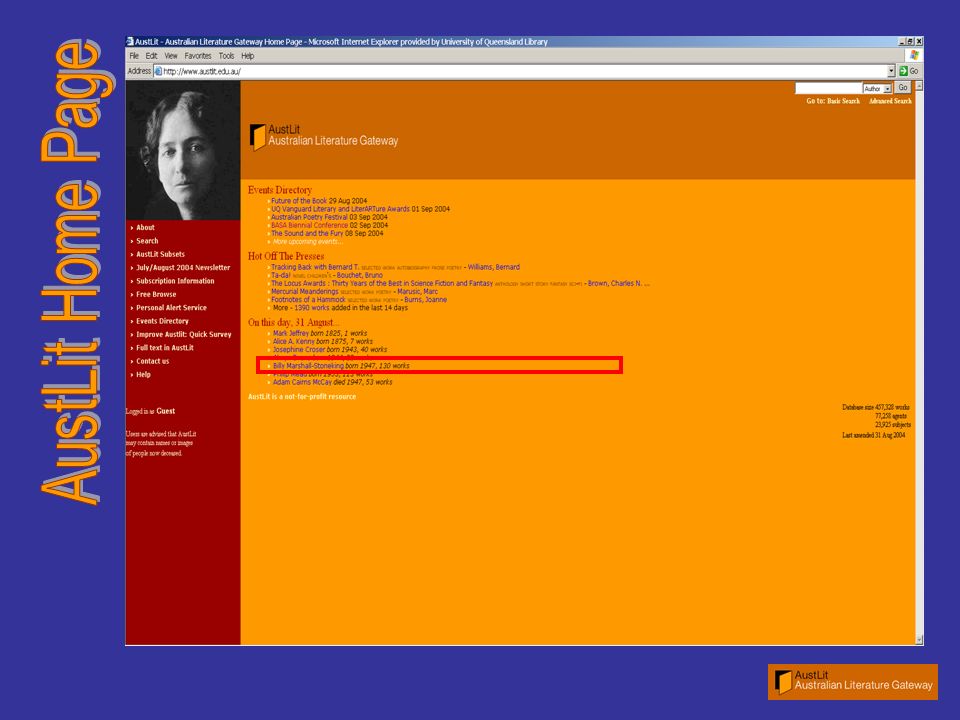Open Alice A. Kenny author entry

point(294,342)
